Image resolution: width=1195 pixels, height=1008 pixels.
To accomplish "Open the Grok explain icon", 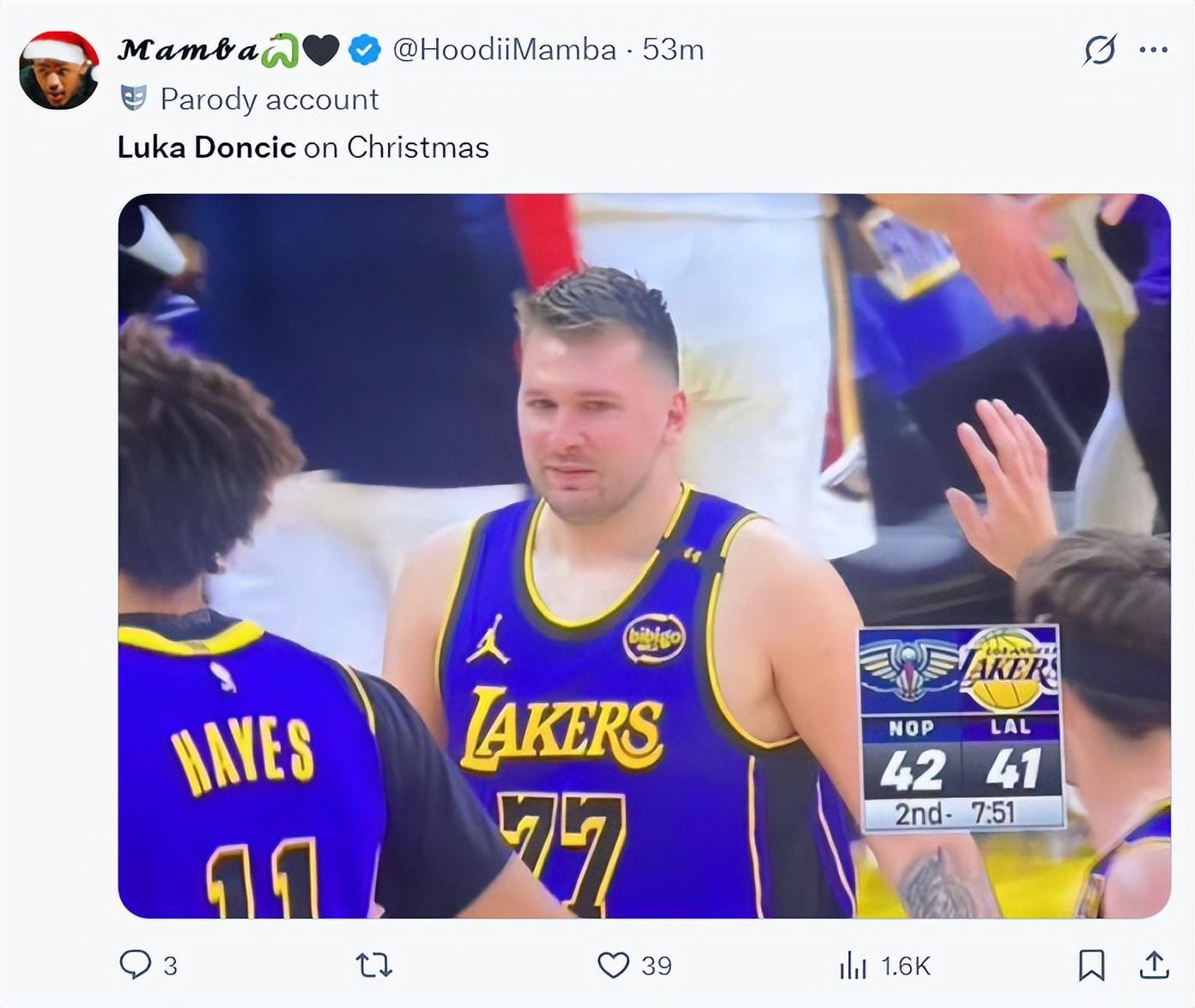I will coord(1100,50).
